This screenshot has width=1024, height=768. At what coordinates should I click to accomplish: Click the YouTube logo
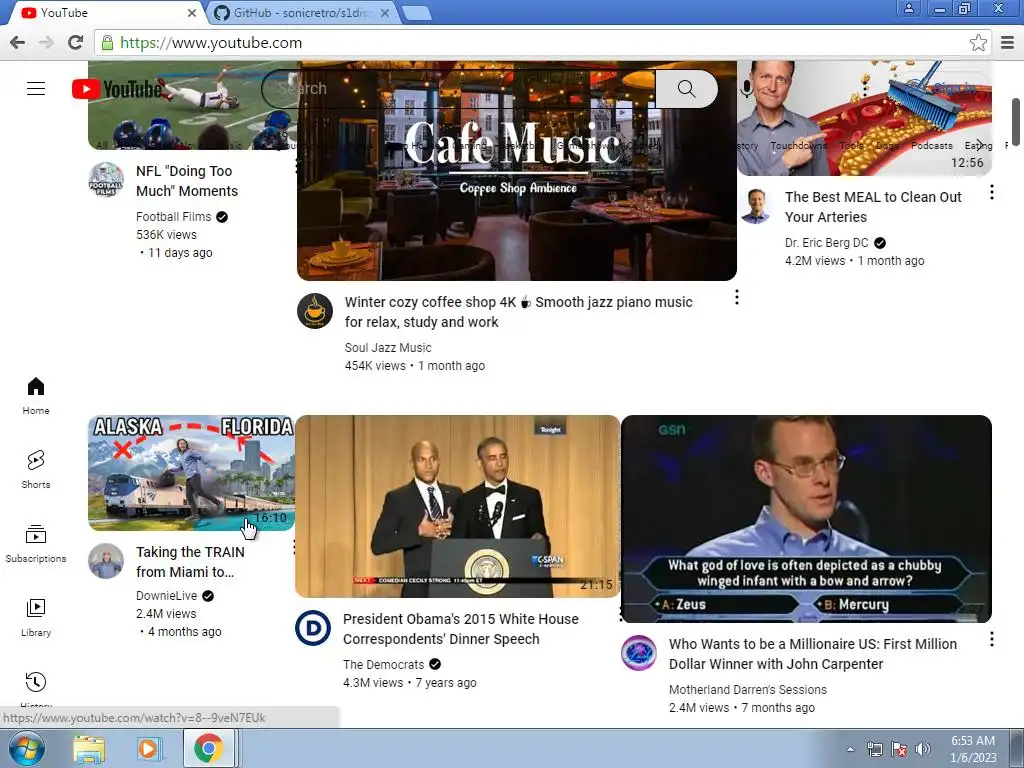coord(118,89)
